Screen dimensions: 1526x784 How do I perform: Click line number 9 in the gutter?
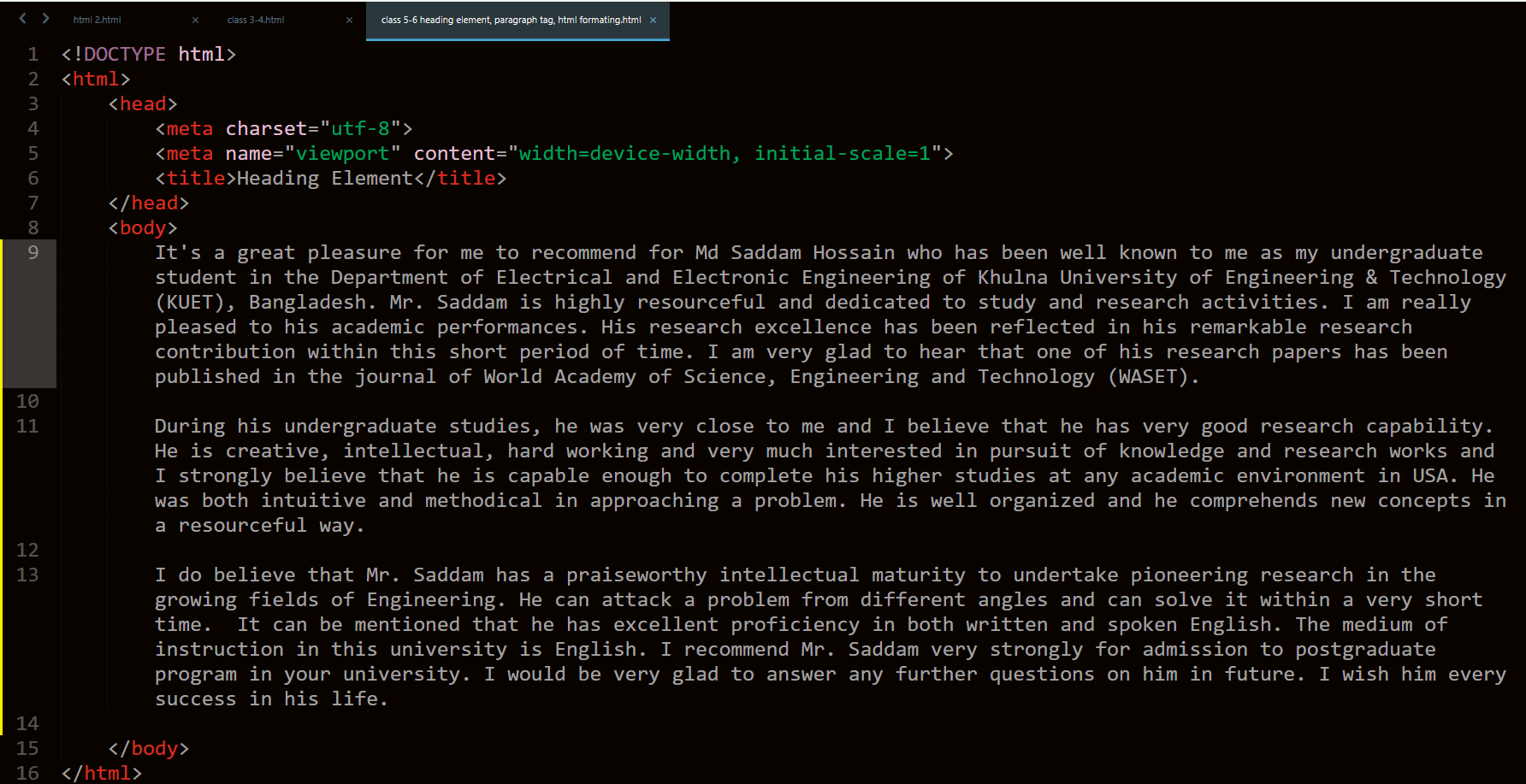pos(33,252)
